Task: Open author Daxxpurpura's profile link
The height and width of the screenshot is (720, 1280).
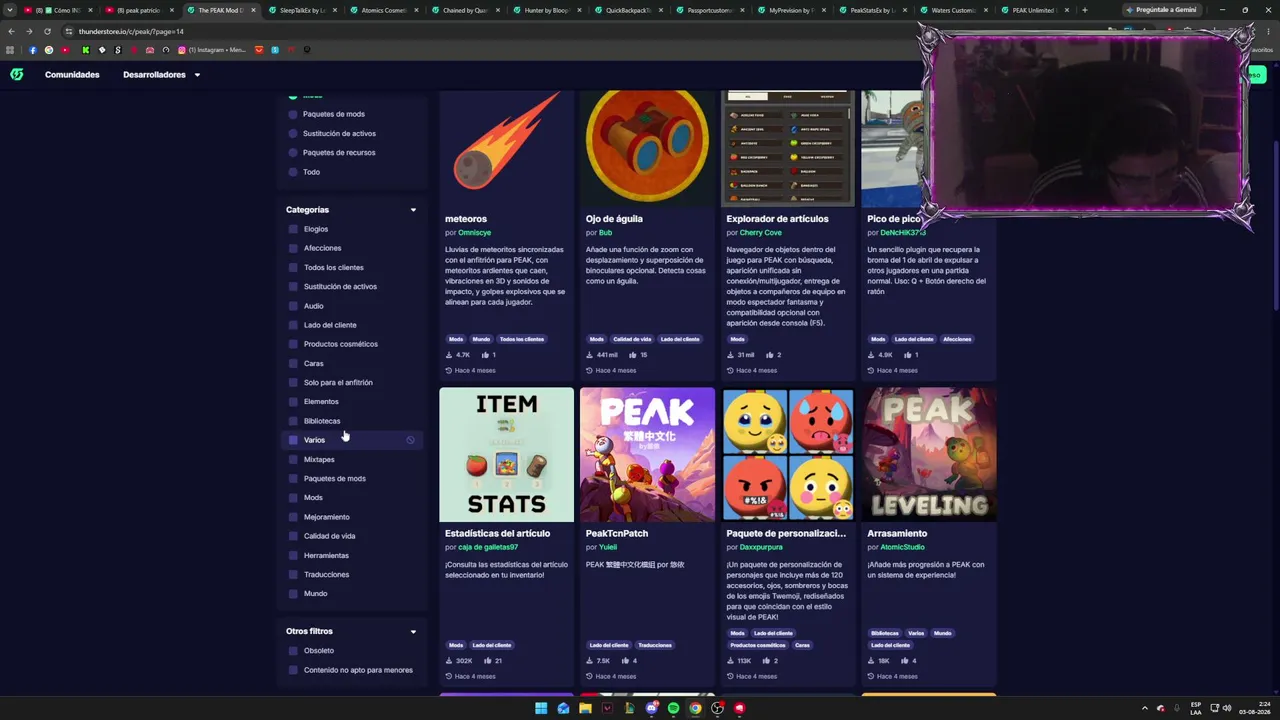Action: click(761, 547)
